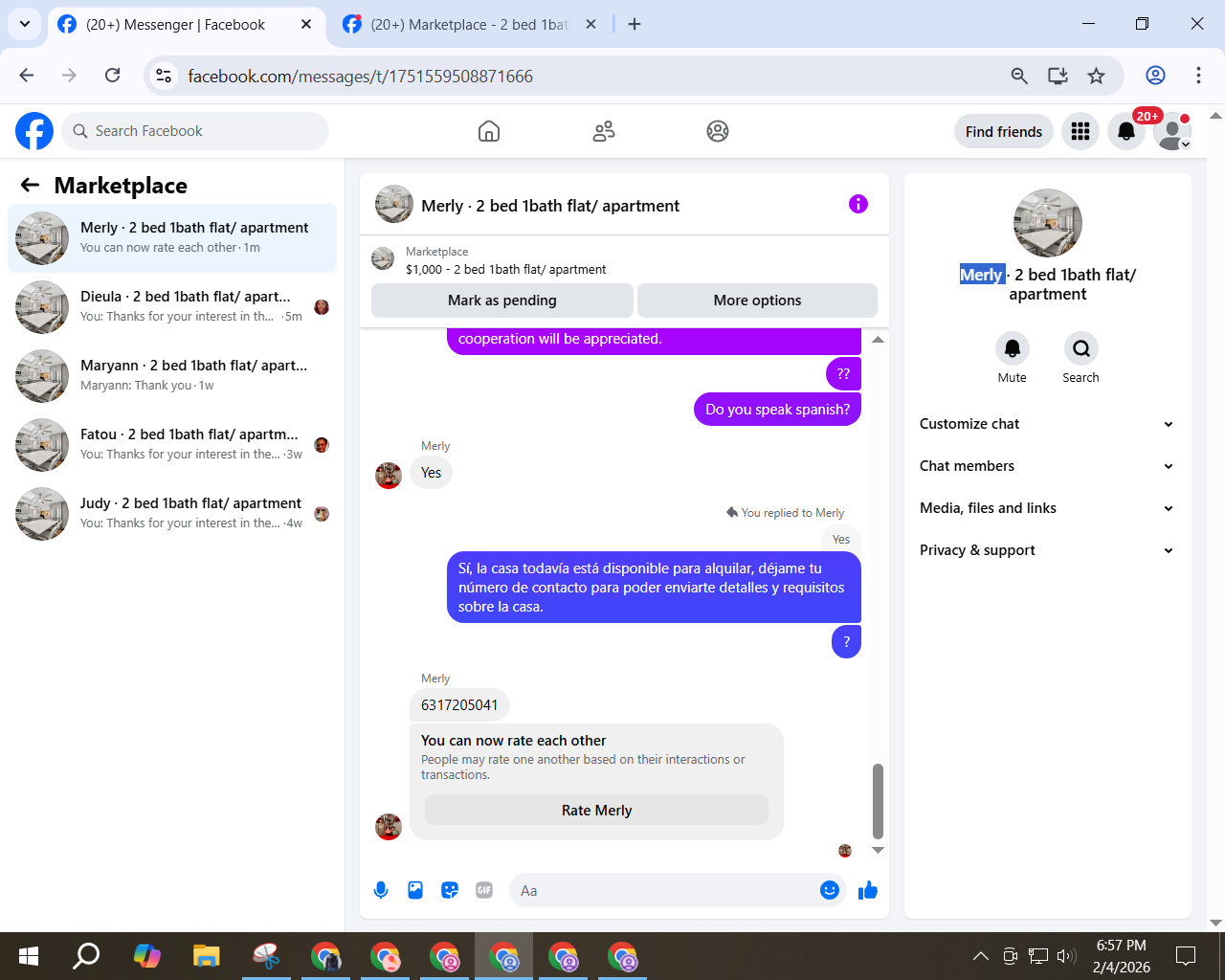Image resolution: width=1225 pixels, height=980 pixels.
Task: Open the Groups icon in top navigation
Action: (x=718, y=131)
